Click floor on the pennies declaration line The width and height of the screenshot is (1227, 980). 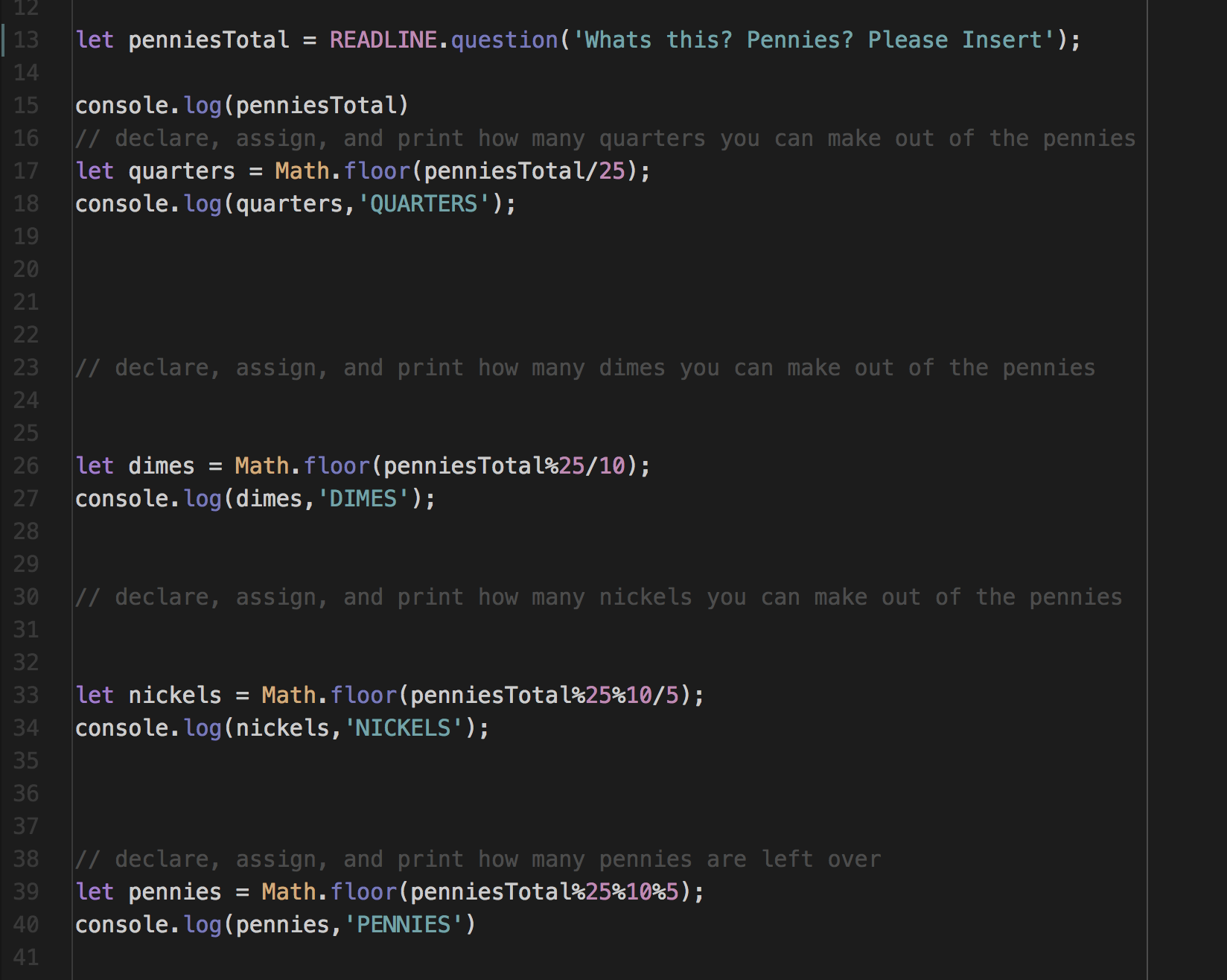tap(363, 891)
